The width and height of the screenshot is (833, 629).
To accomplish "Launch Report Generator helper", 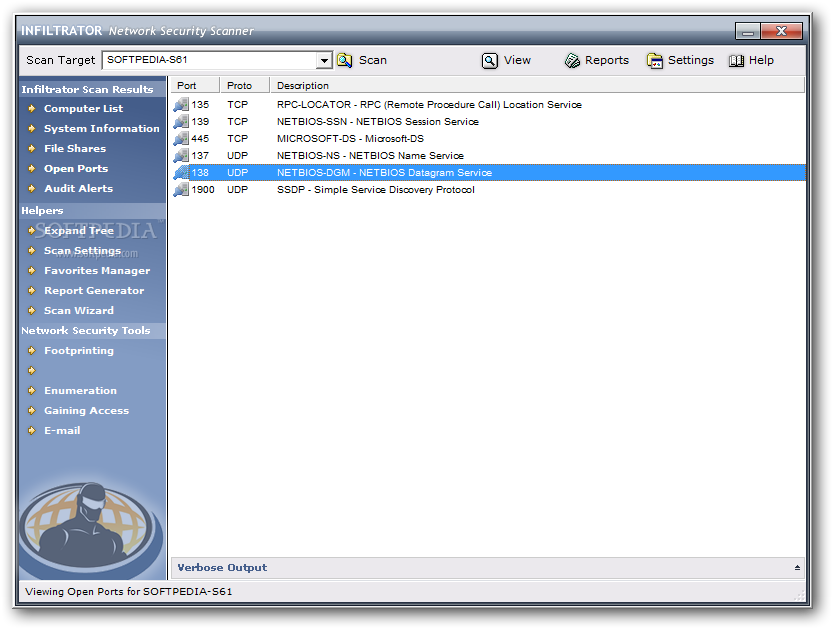I will 94,291.
